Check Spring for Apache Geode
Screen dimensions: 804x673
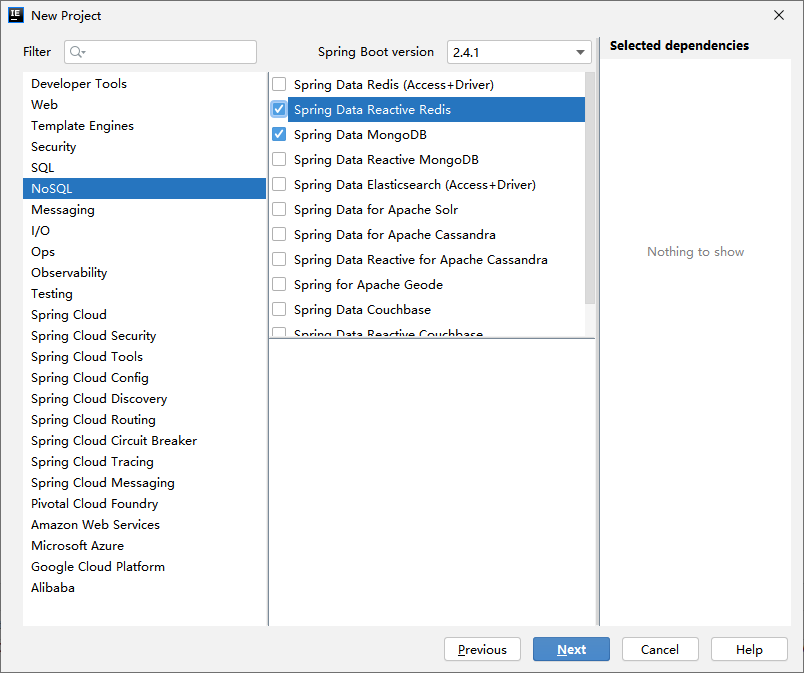(279, 284)
